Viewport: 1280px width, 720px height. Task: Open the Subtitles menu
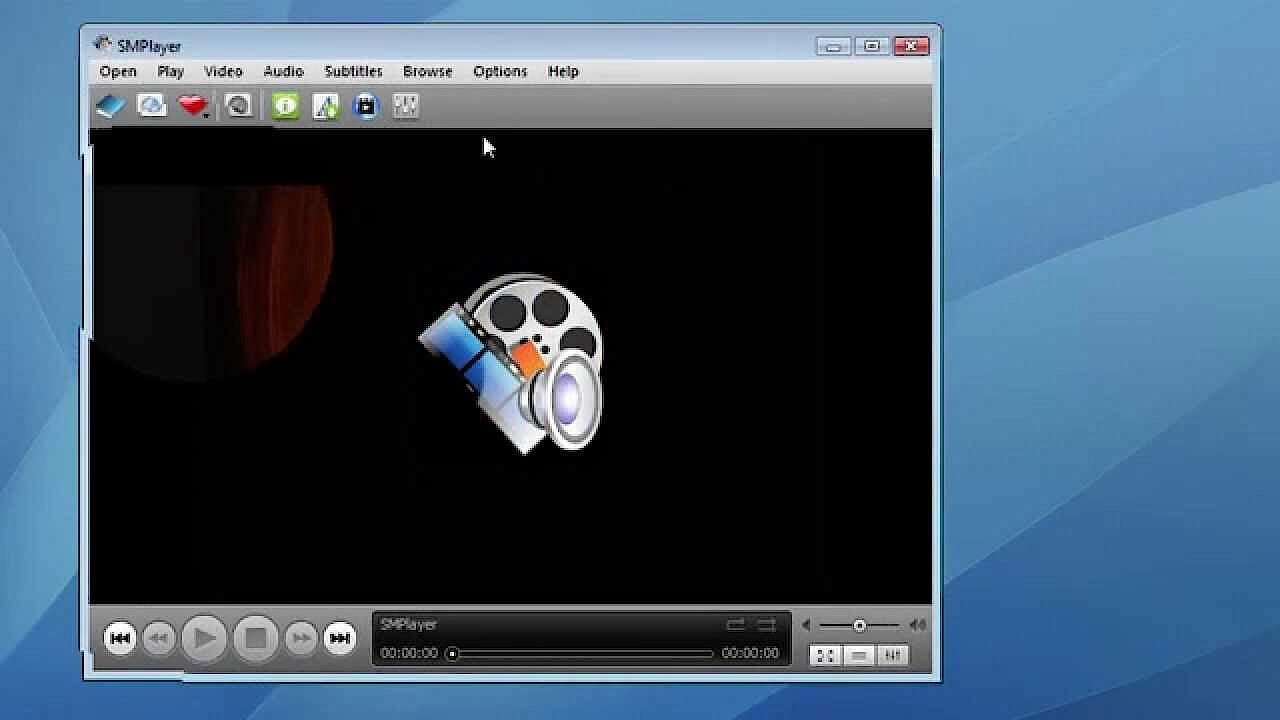click(x=353, y=71)
